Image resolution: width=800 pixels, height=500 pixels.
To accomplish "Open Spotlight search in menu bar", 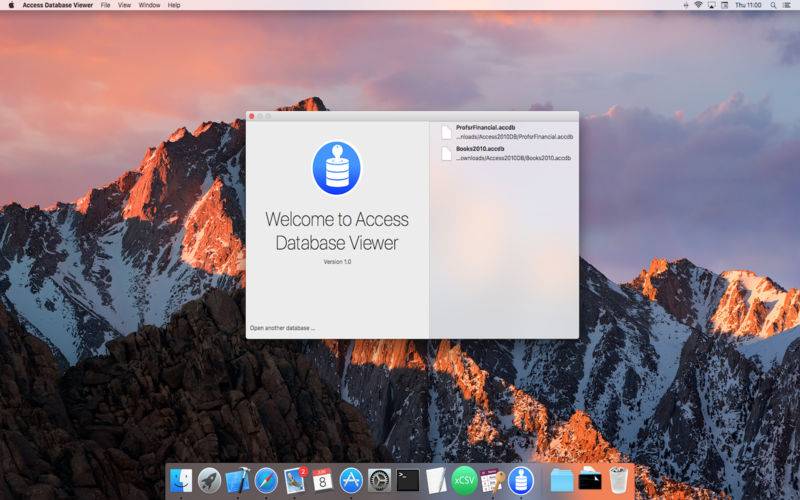I will tap(772, 5).
